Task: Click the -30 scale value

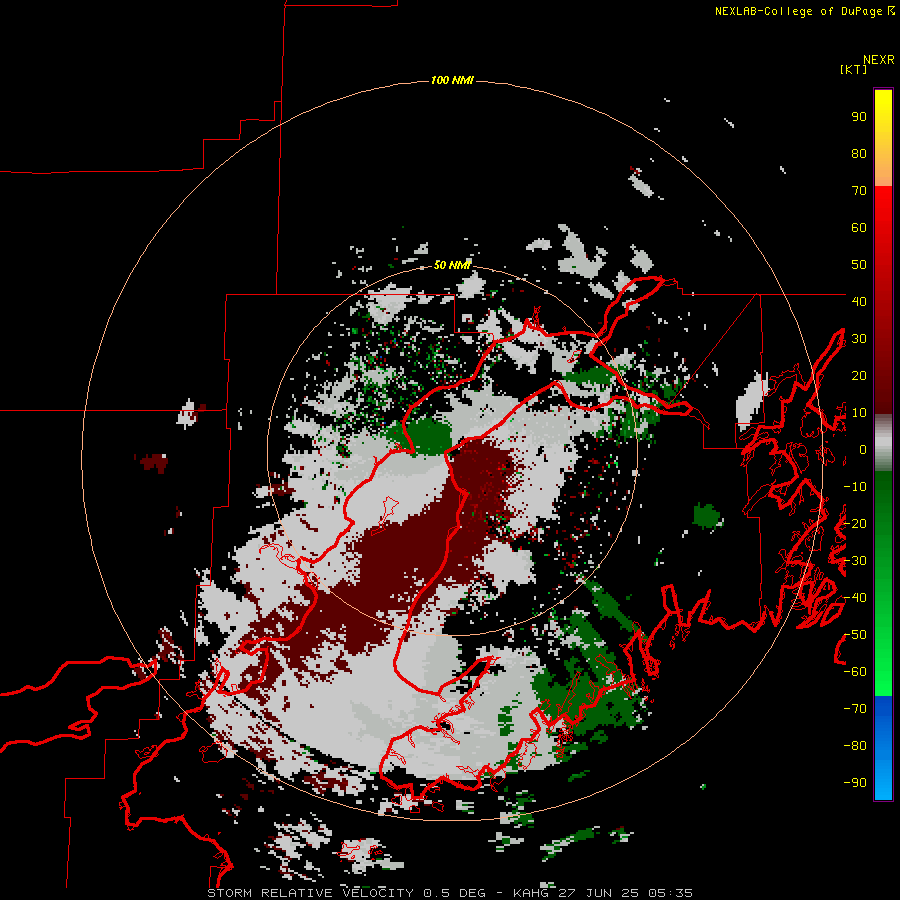Action: coord(855,561)
